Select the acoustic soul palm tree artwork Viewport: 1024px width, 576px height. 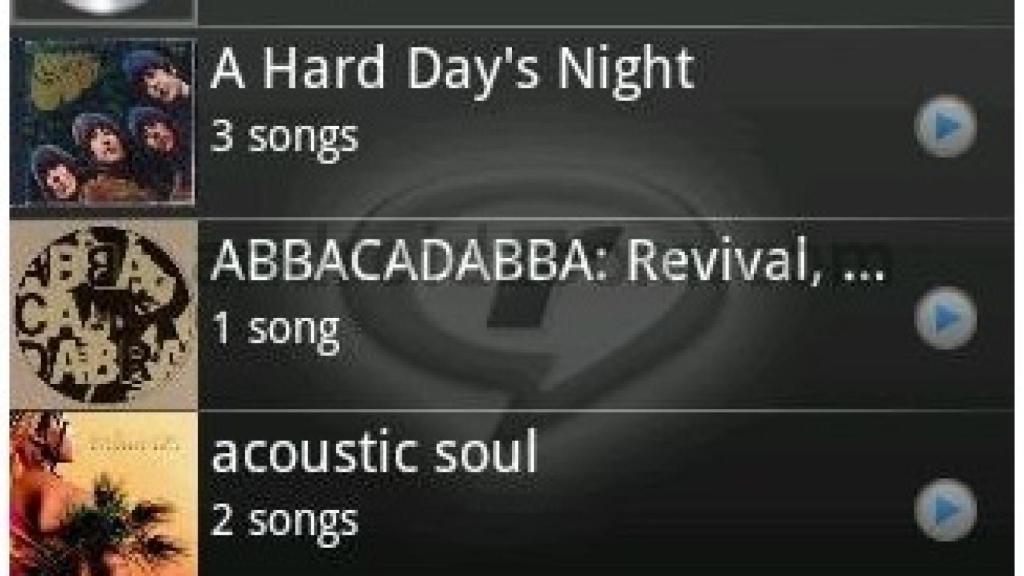click(104, 494)
